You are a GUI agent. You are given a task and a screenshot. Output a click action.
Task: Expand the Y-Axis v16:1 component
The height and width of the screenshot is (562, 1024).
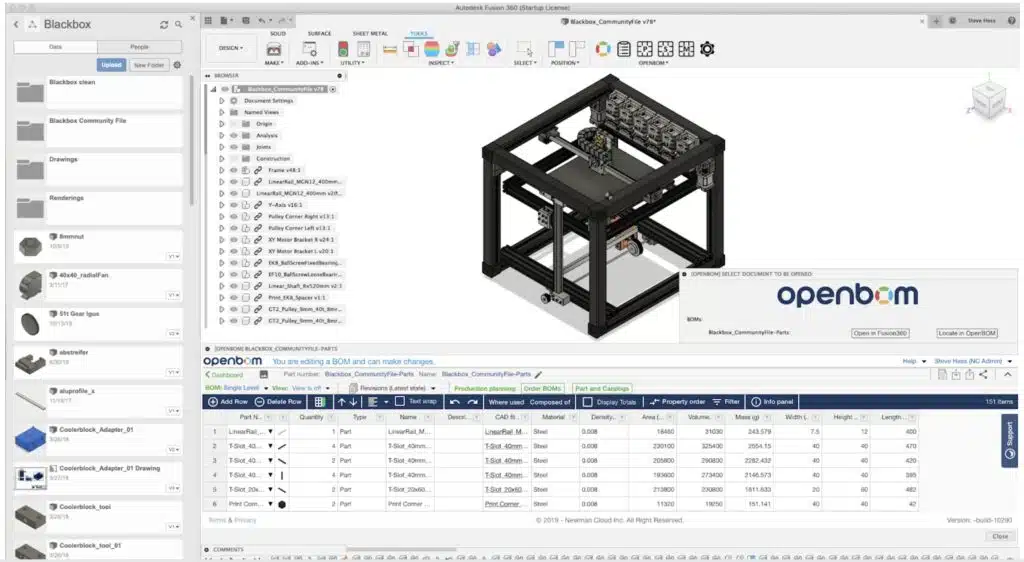pyautogui.click(x=221, y=205)
